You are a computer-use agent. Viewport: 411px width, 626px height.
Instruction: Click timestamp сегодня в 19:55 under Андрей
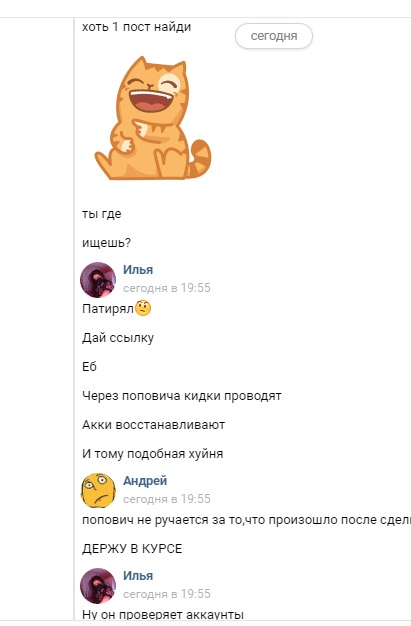[167, 499]
